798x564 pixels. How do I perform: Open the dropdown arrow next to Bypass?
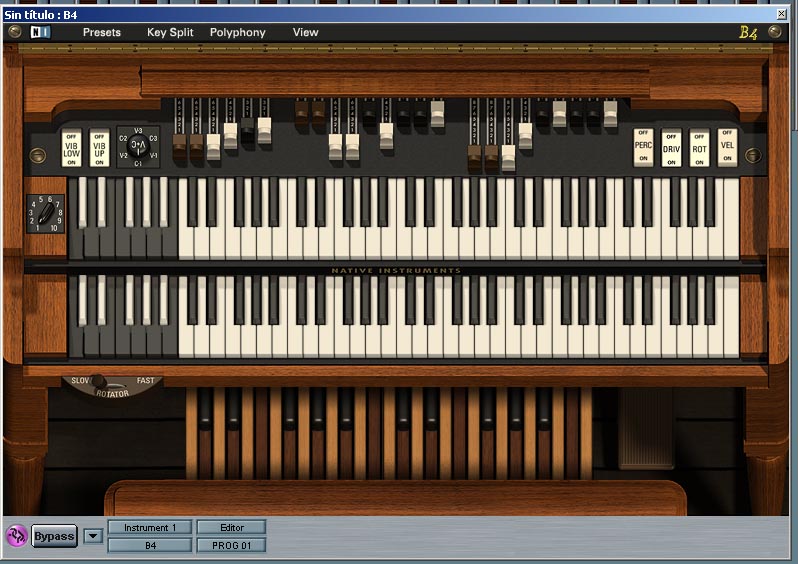pos(93,536)
